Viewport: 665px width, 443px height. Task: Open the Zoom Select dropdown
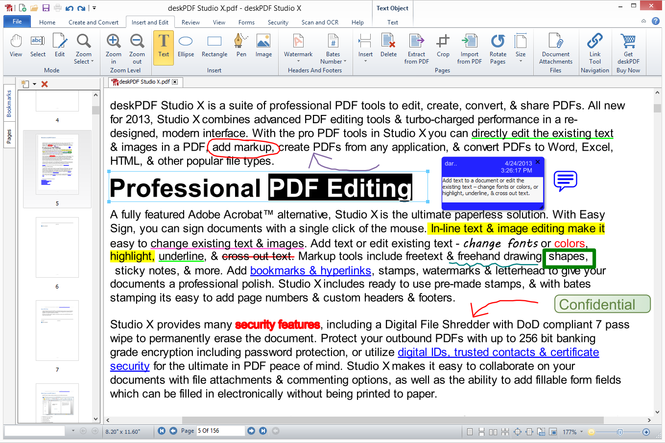(x=84, y=49)
